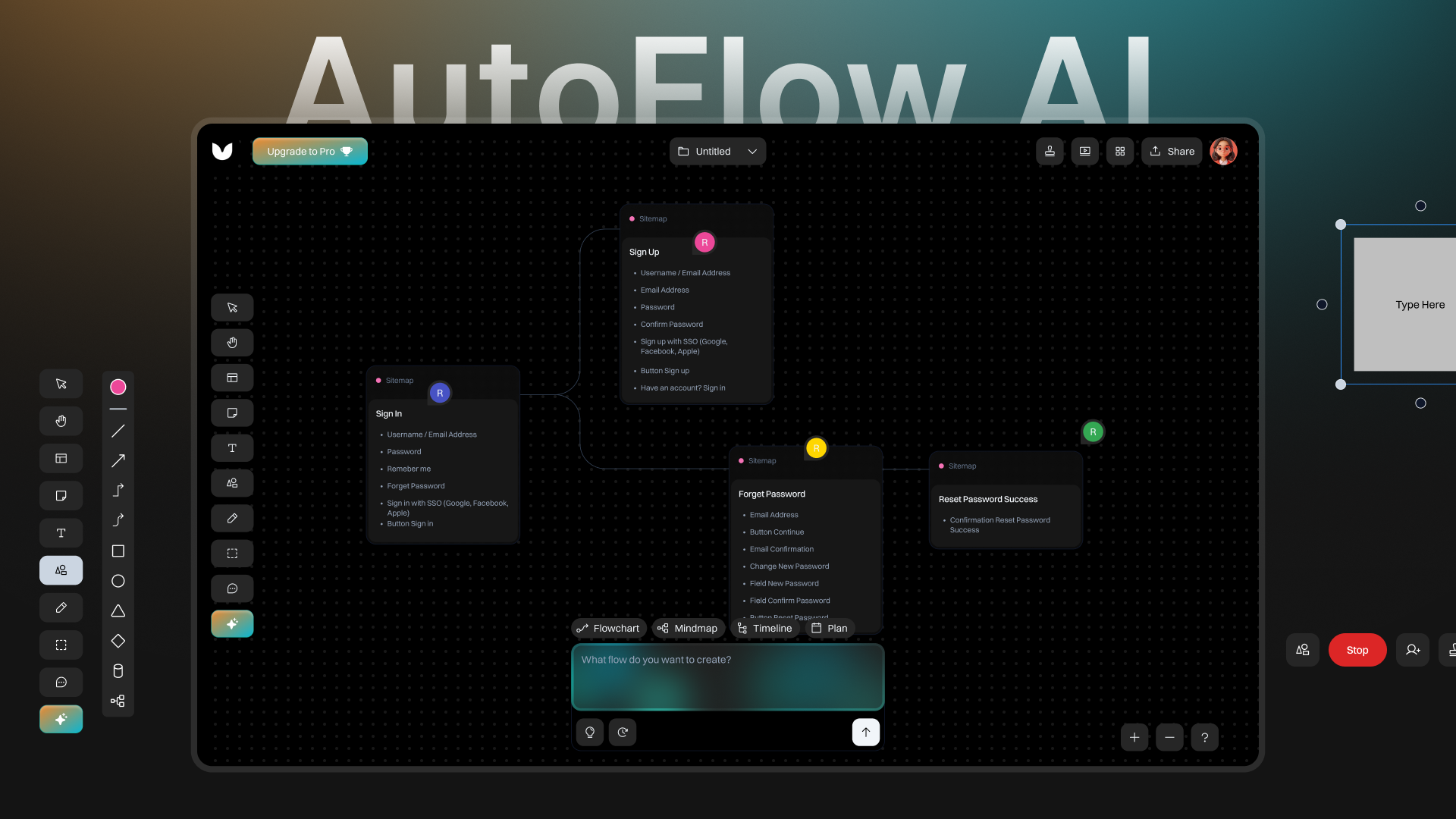Select the text tool in outer left toolbar
The image size is (1456, 819).
[61, 533]
